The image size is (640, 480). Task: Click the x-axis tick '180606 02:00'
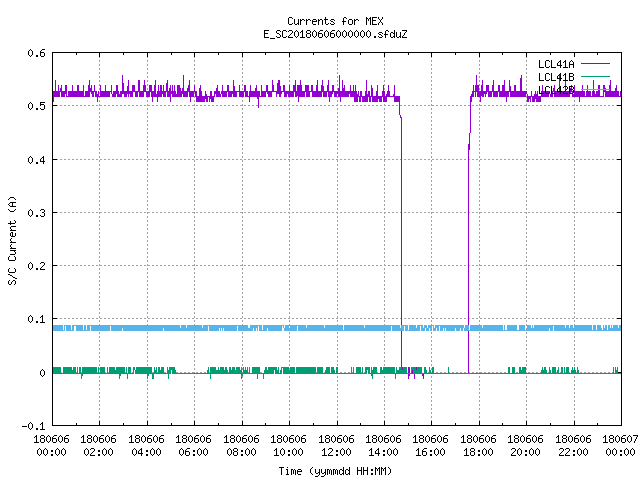98,446
